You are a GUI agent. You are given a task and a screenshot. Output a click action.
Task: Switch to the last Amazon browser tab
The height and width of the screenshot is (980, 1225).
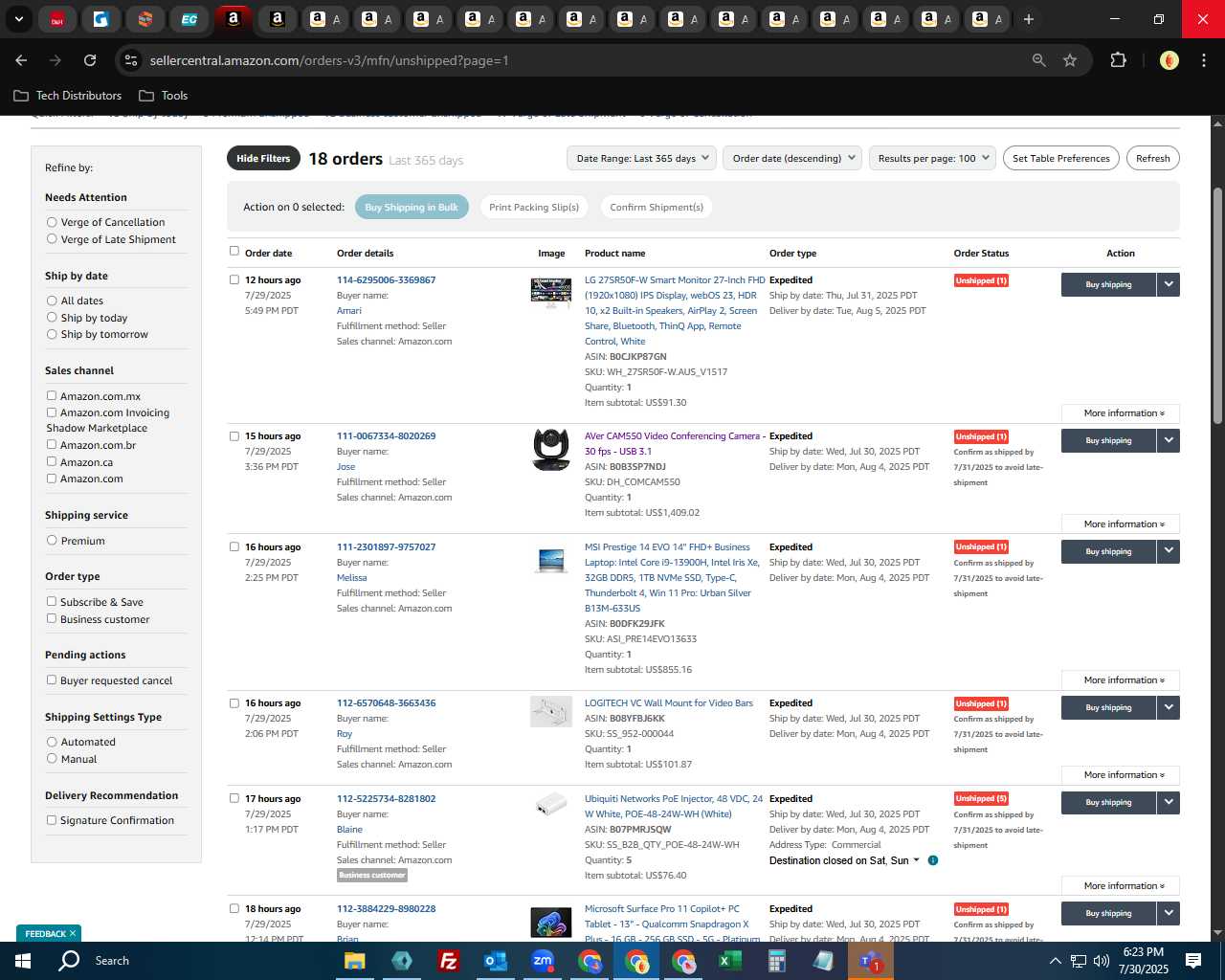(x=986, y=19)
